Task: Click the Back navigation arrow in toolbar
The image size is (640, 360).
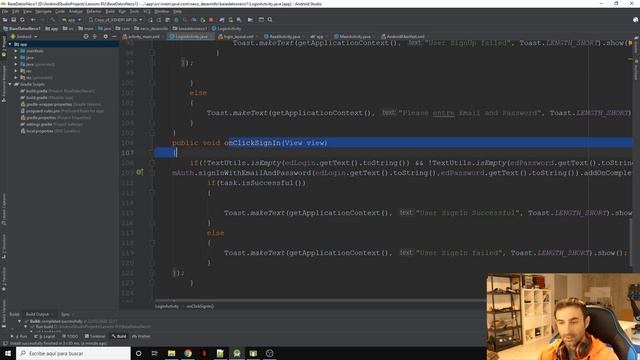Action: 33,20
